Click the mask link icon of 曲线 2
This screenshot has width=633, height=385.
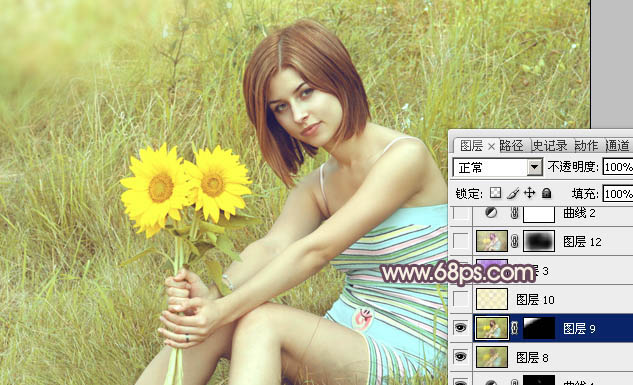(514, 213)
